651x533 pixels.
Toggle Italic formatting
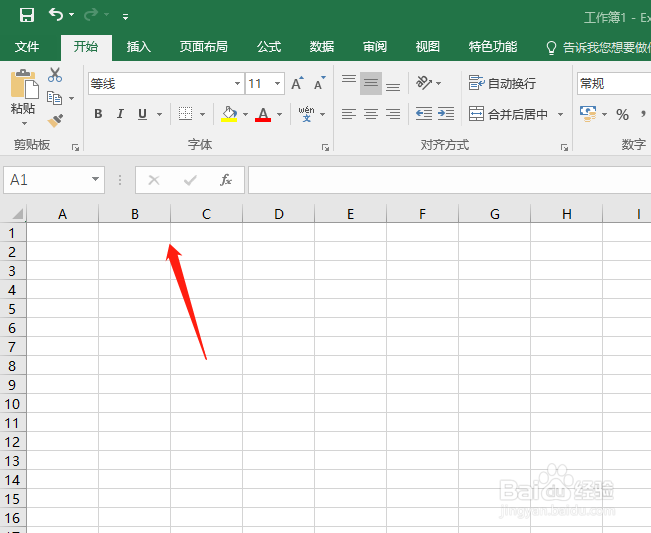coord(120,114)
